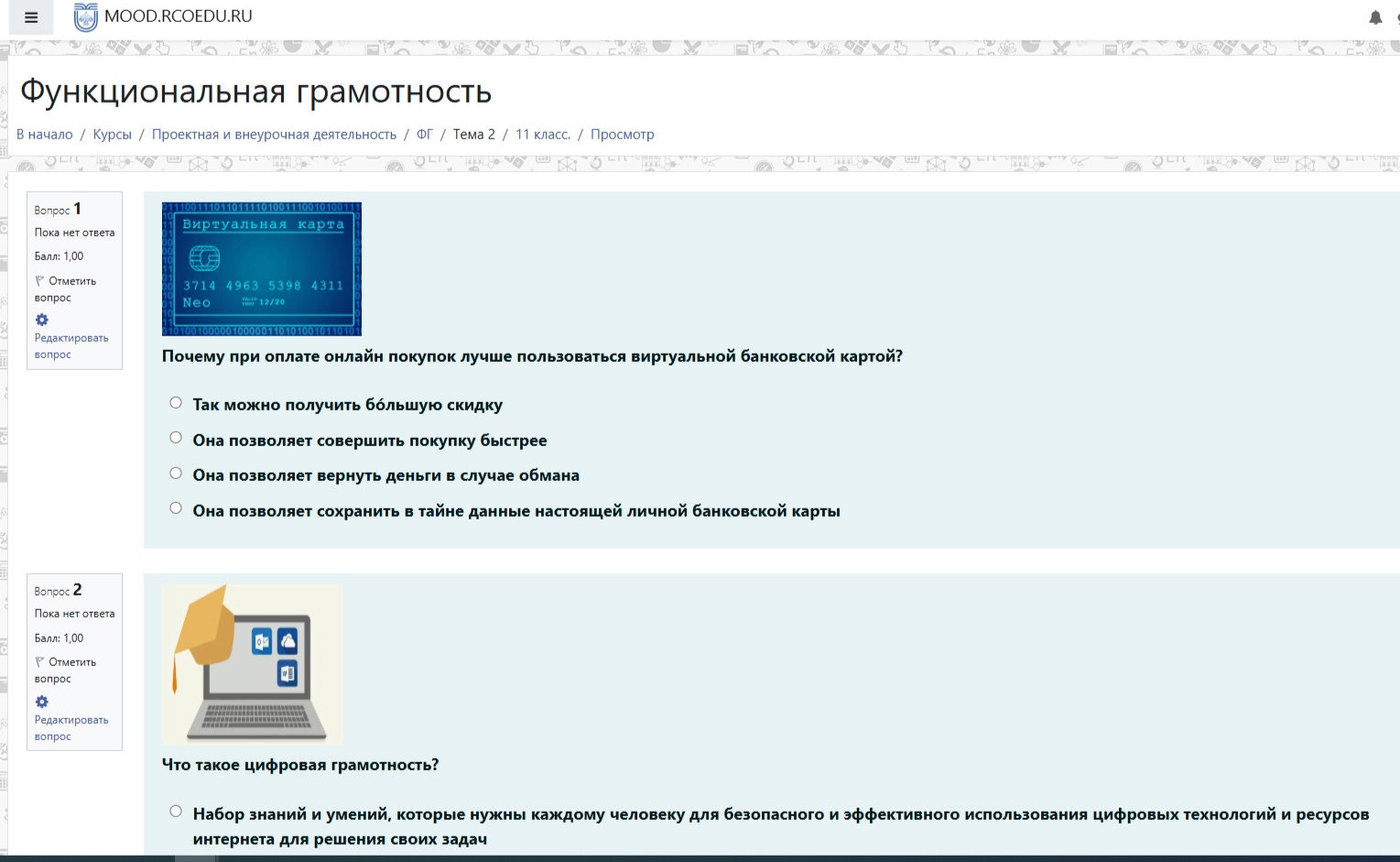This screenshot has width=1400, height=862.
Task: Click 'Балл: 1,00' under question 2
Action: point(59,638)
